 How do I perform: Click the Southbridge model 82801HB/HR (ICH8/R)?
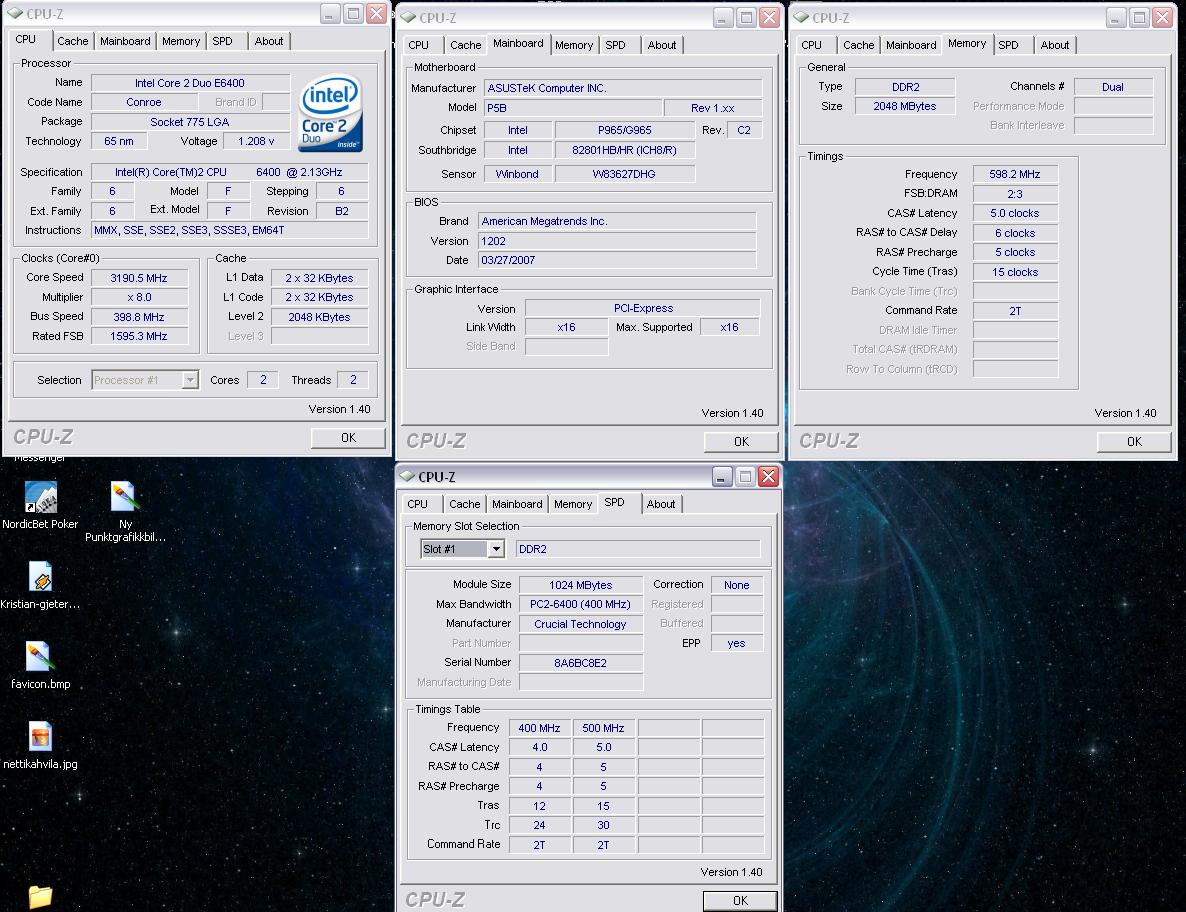[x=624, y=150]
